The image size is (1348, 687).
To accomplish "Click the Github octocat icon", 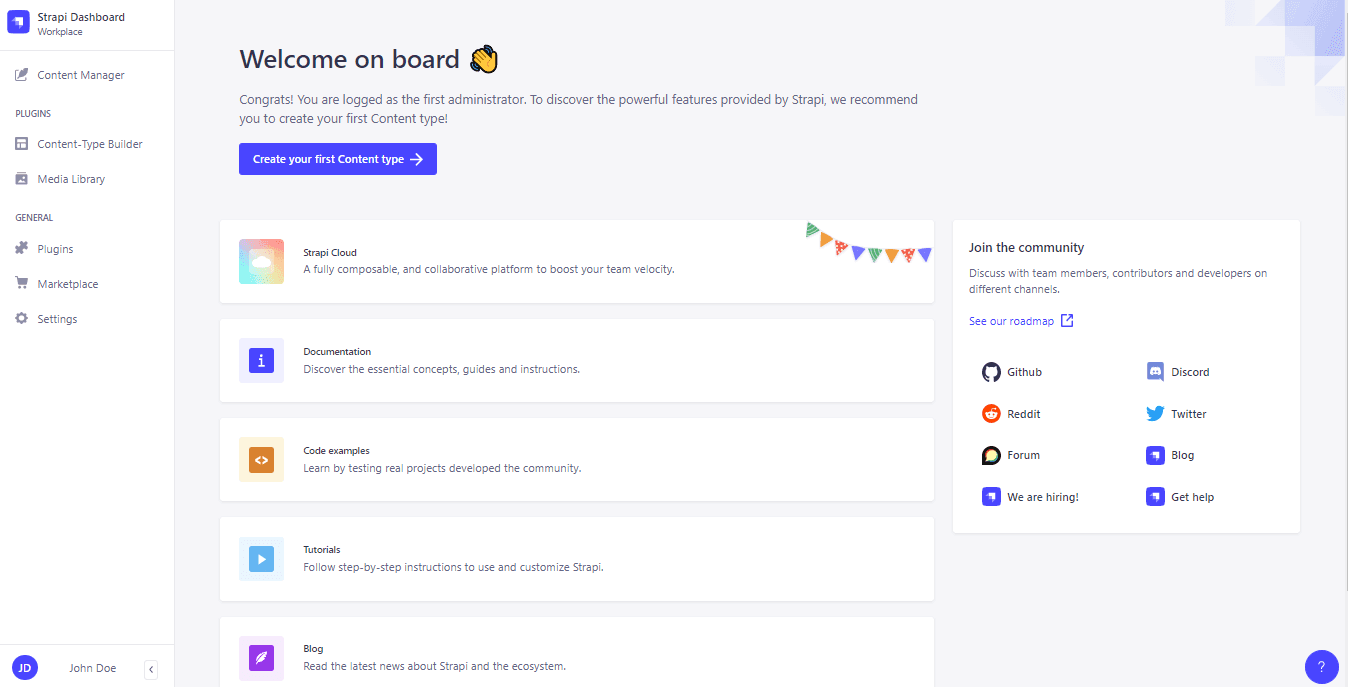I will 991,372.
